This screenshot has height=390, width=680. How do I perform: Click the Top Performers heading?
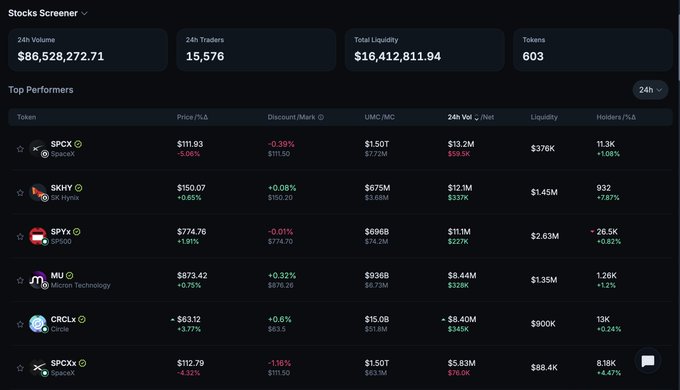click(x=41, y=90)
